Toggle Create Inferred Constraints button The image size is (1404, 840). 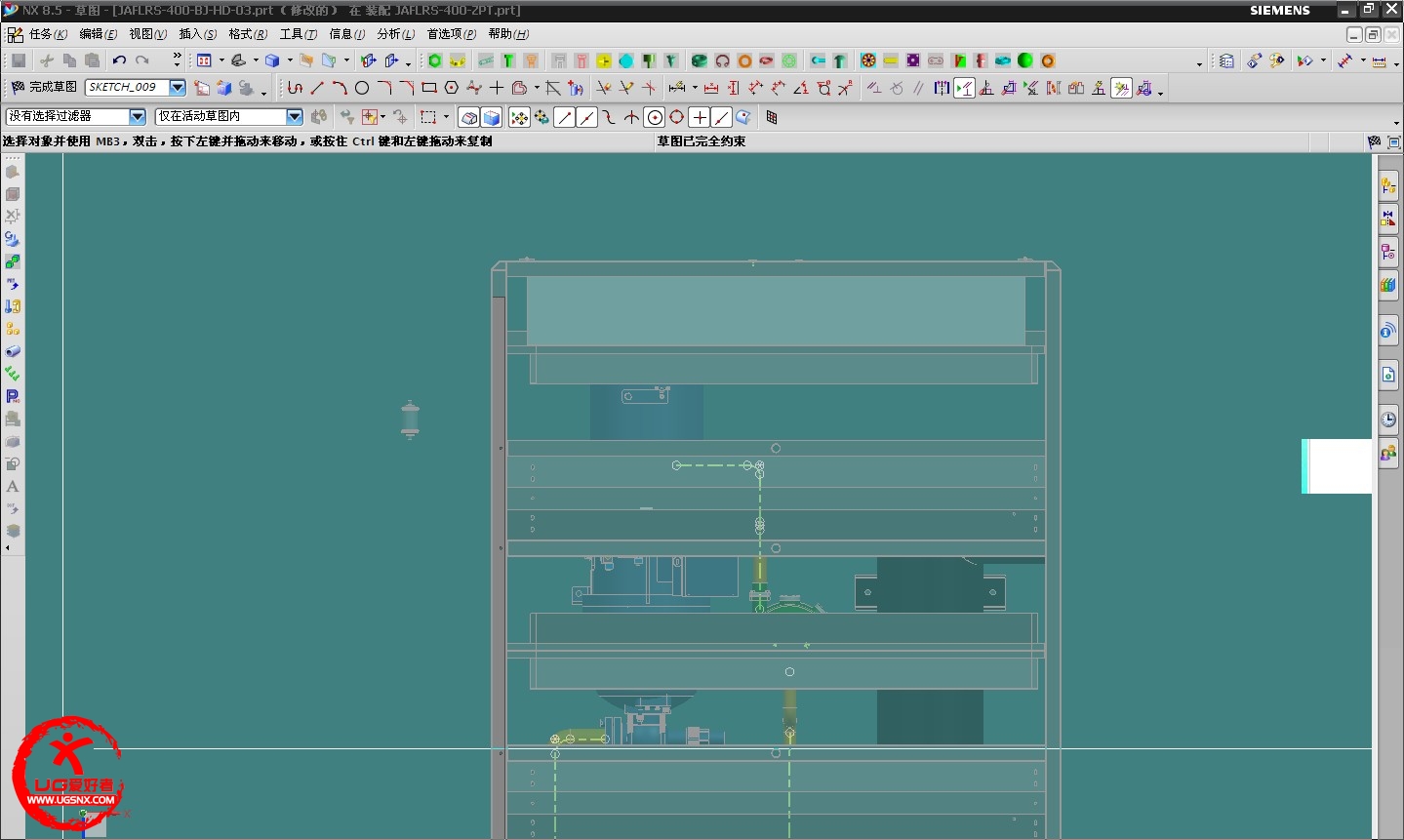click(1122, 88)
